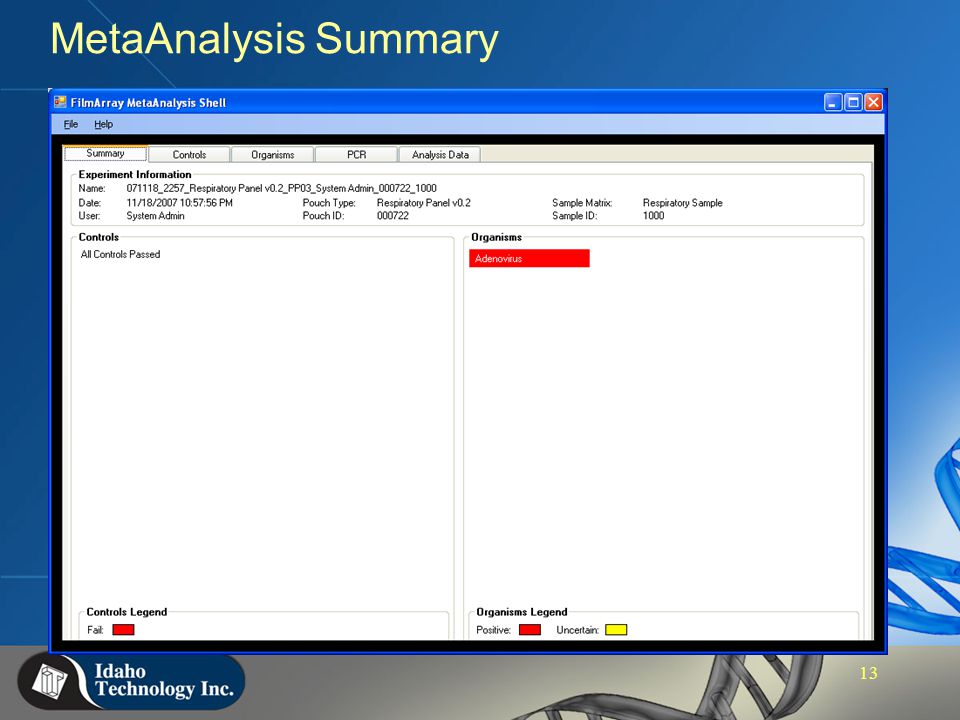Click the FilmArray MetaAnalysis Shell title bar icon
The width and height of the screenshot is (960, 720).
click(x=60, y=102)
